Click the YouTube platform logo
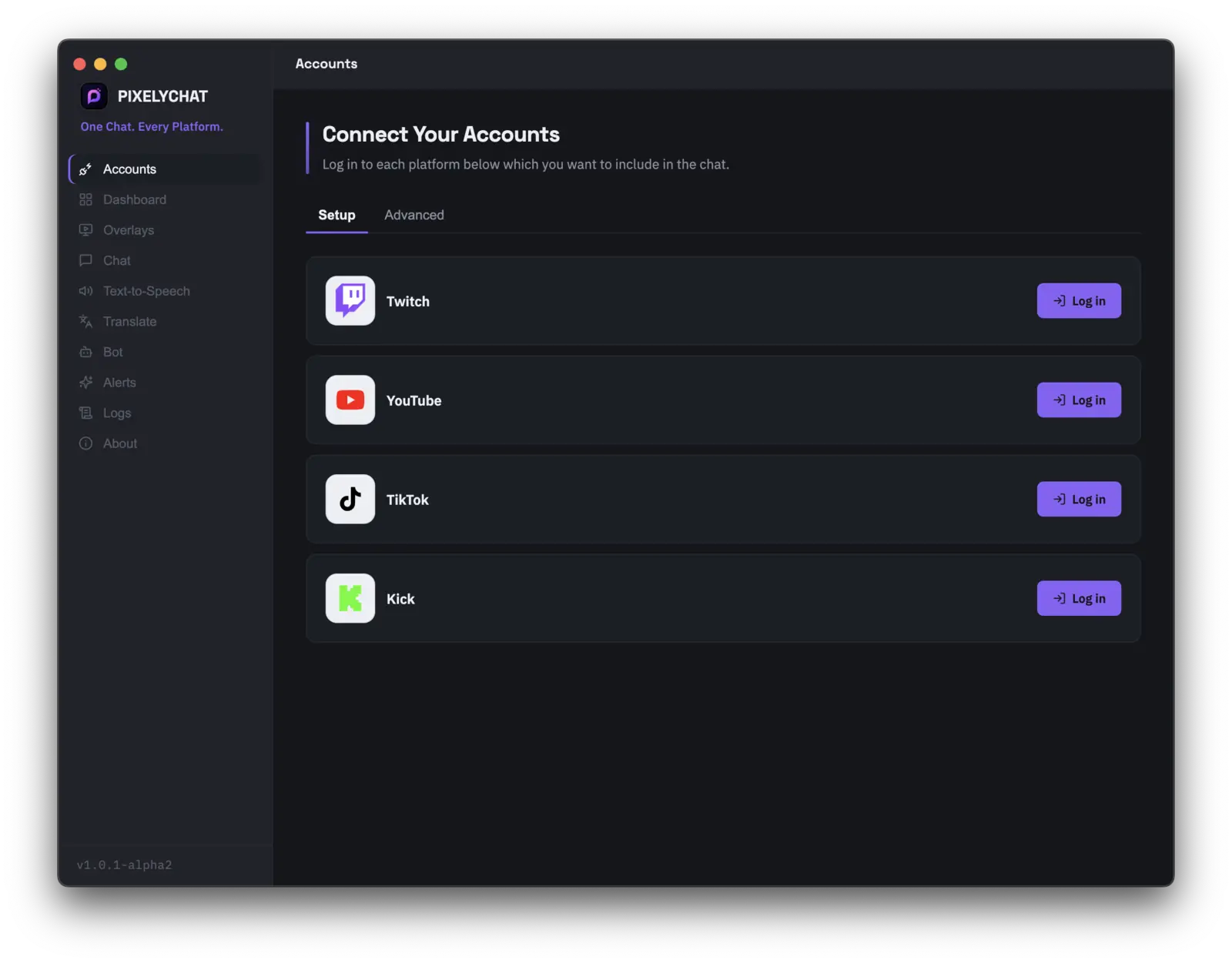This screenshot has width=1232, height=963. tap(350, 400)
